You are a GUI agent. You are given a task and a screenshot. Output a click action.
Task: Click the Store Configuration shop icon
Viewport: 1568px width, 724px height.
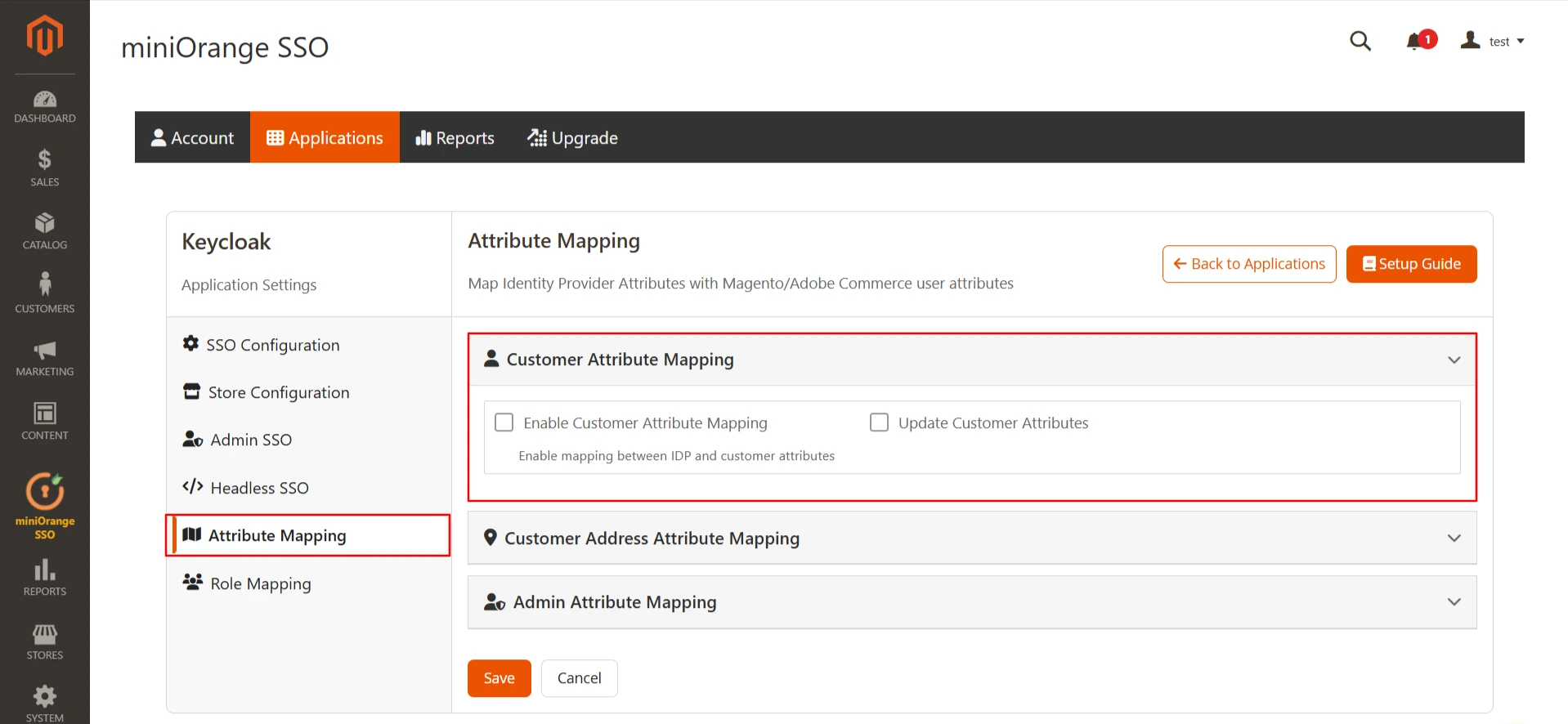coord(191,391)
